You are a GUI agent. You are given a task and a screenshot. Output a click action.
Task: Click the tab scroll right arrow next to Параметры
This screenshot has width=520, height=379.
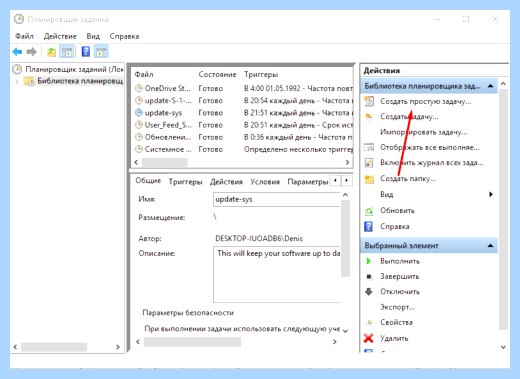coord(347,180)
